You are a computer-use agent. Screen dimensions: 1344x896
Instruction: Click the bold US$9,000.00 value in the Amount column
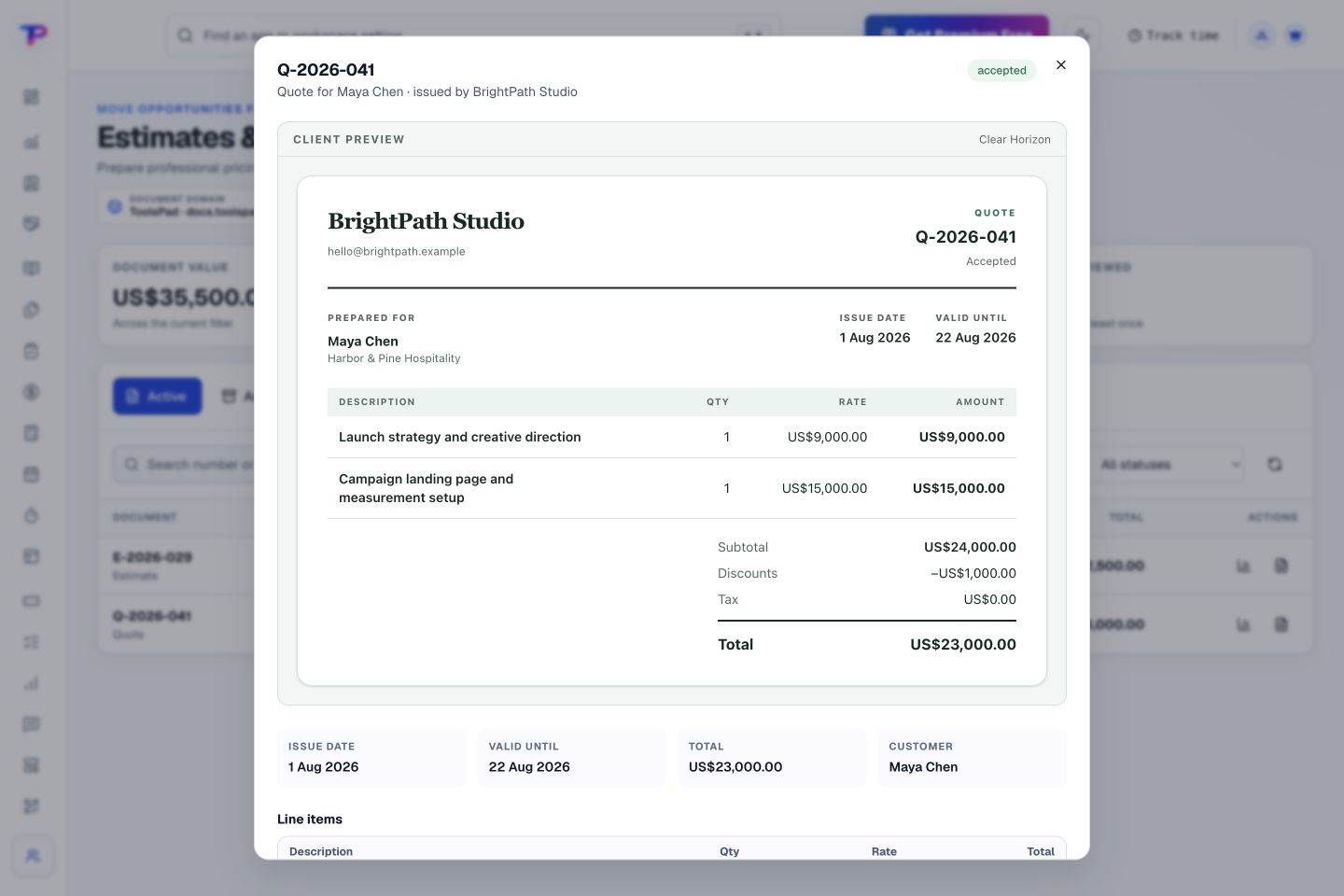962,437
